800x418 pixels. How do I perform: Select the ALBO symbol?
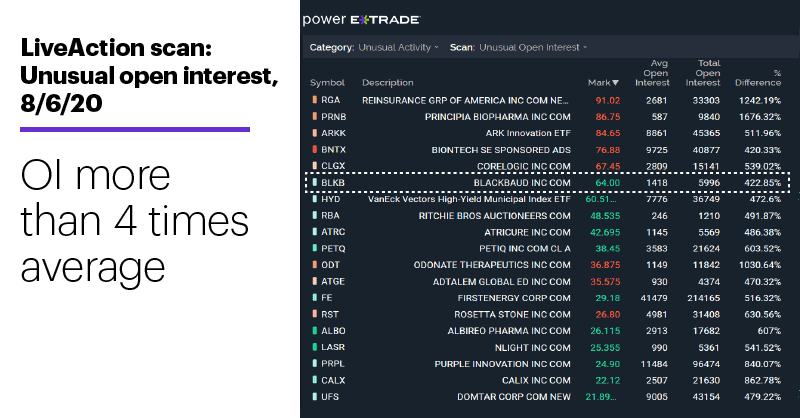coord(333,331)
